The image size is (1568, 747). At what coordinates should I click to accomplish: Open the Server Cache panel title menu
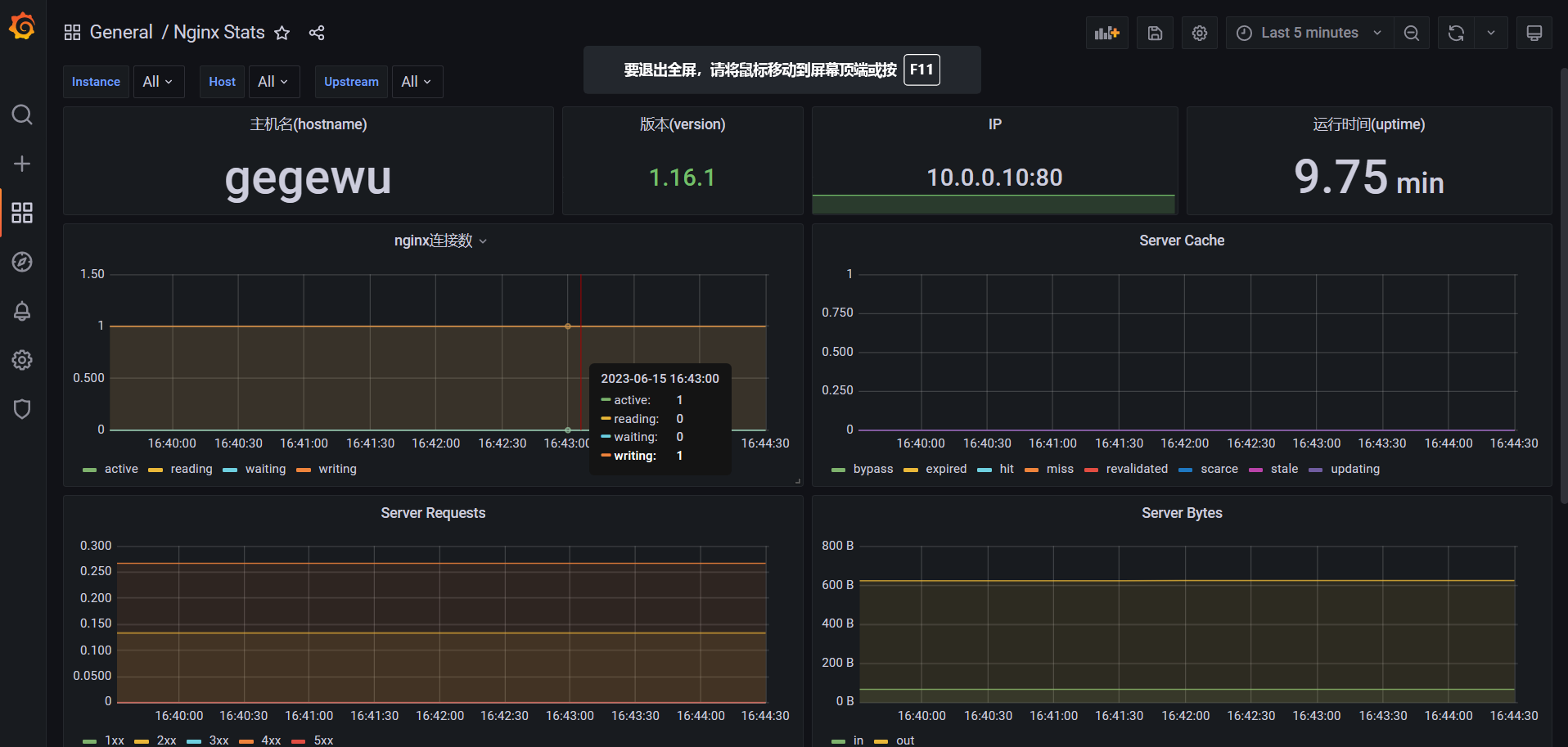(x=1182, y=241)
